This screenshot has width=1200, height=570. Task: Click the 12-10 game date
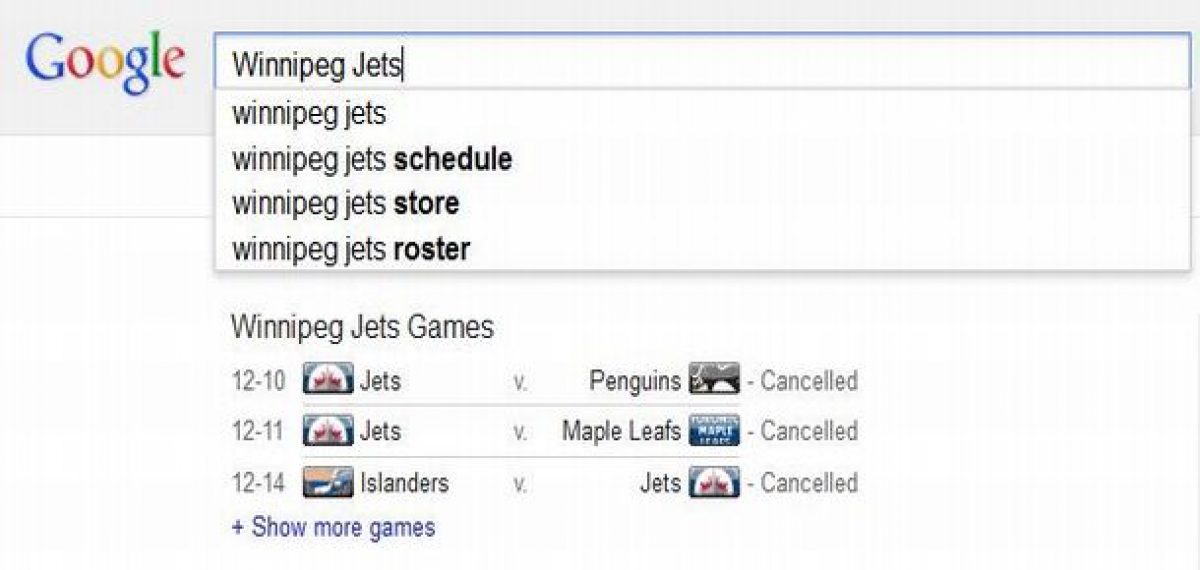pos(258,381)
